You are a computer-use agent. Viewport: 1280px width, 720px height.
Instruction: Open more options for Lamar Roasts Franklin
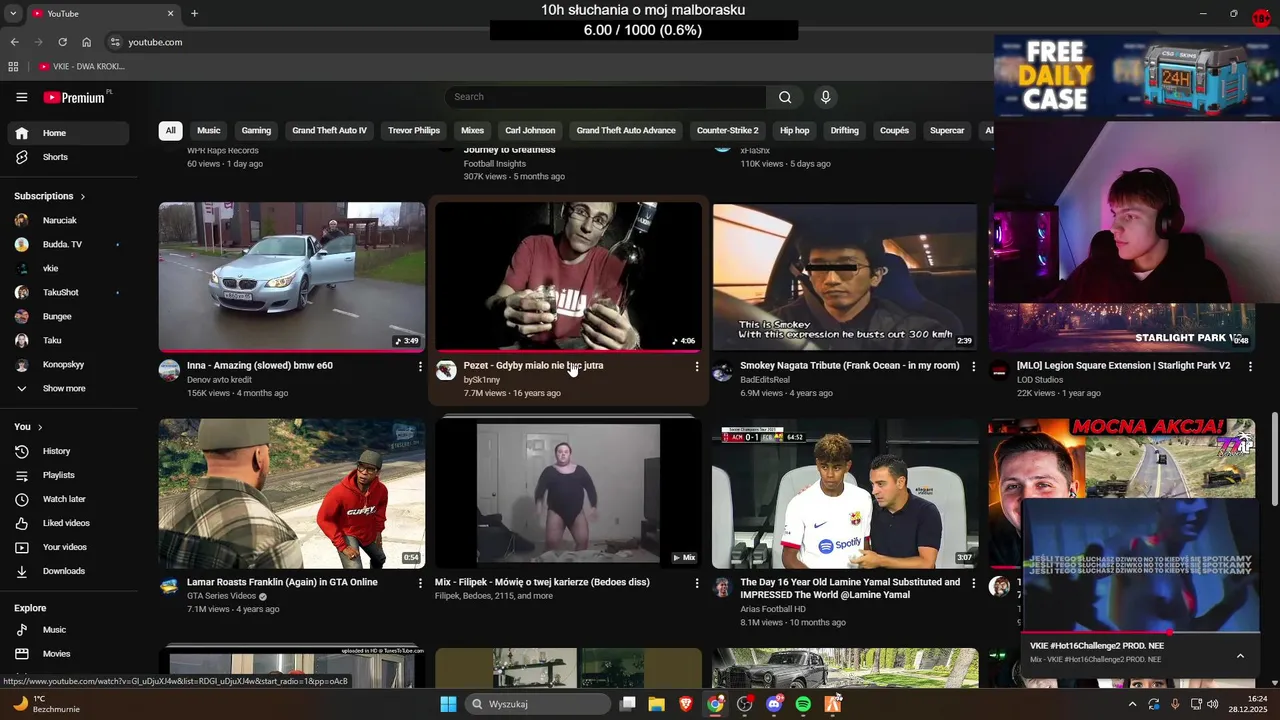pyautogui.click(x=420, y=583)
